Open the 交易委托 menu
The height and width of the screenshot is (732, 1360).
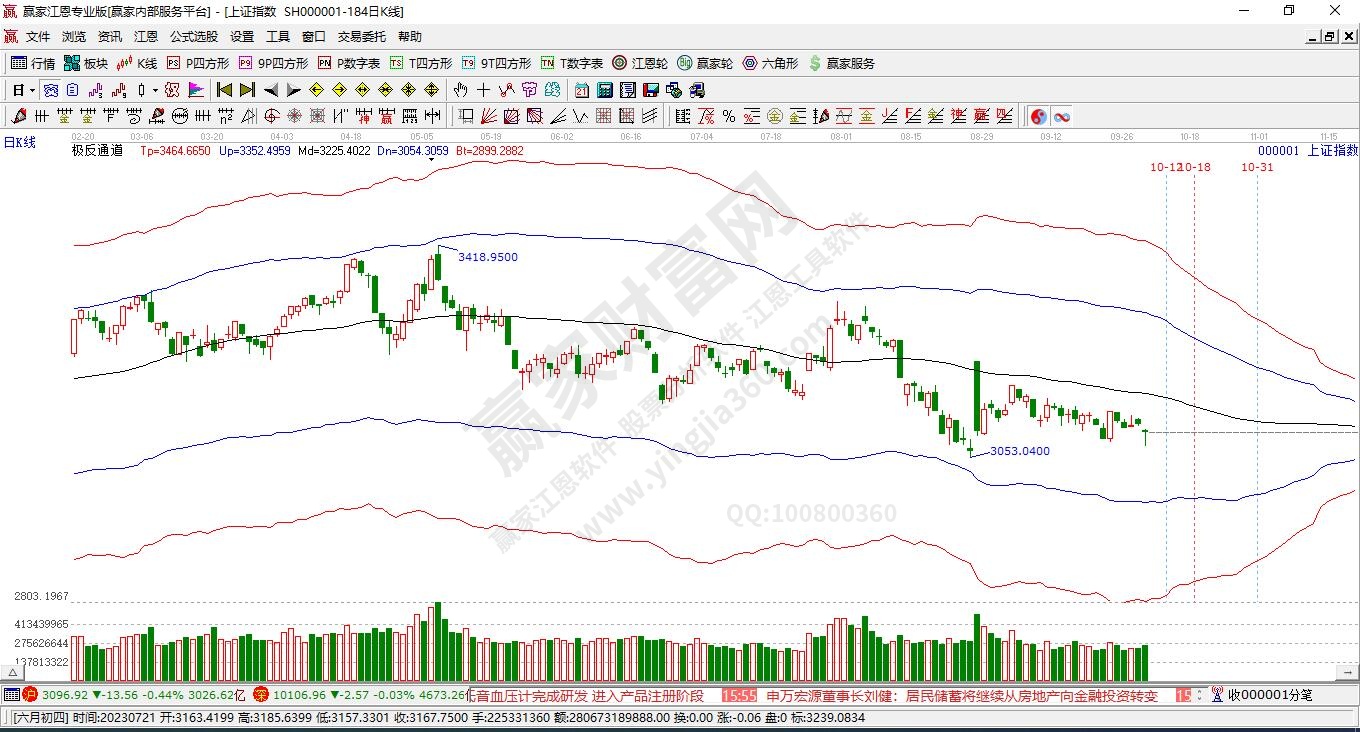click(x=361, y=37)
